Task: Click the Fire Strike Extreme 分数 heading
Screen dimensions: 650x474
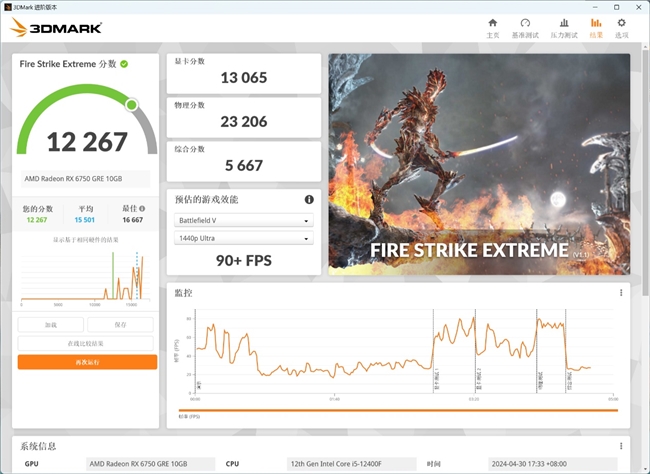Action: tap(68, 64)
